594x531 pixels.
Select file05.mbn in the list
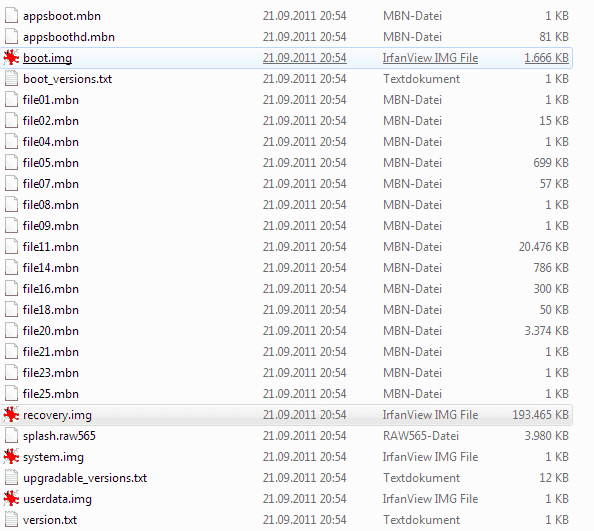51,163
